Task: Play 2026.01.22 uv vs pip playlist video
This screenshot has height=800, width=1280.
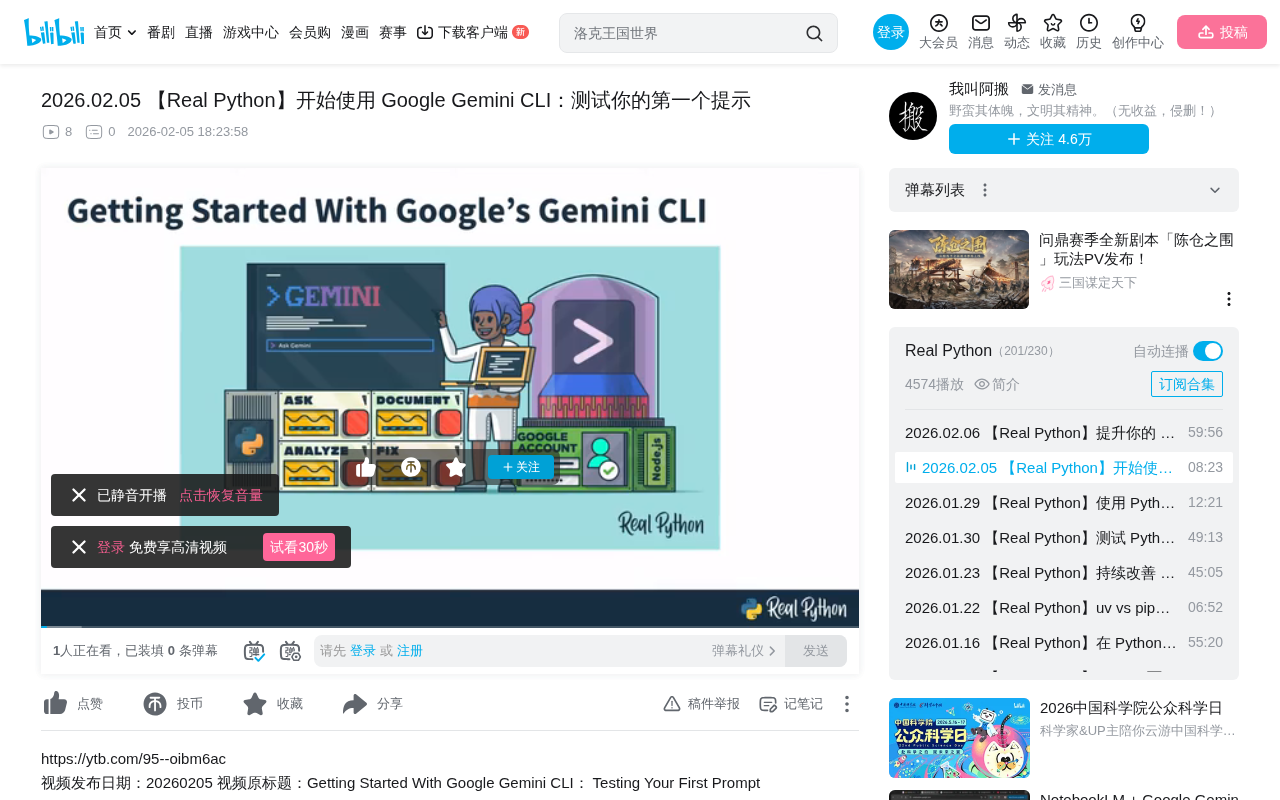Action: (x=1064, y=608)
